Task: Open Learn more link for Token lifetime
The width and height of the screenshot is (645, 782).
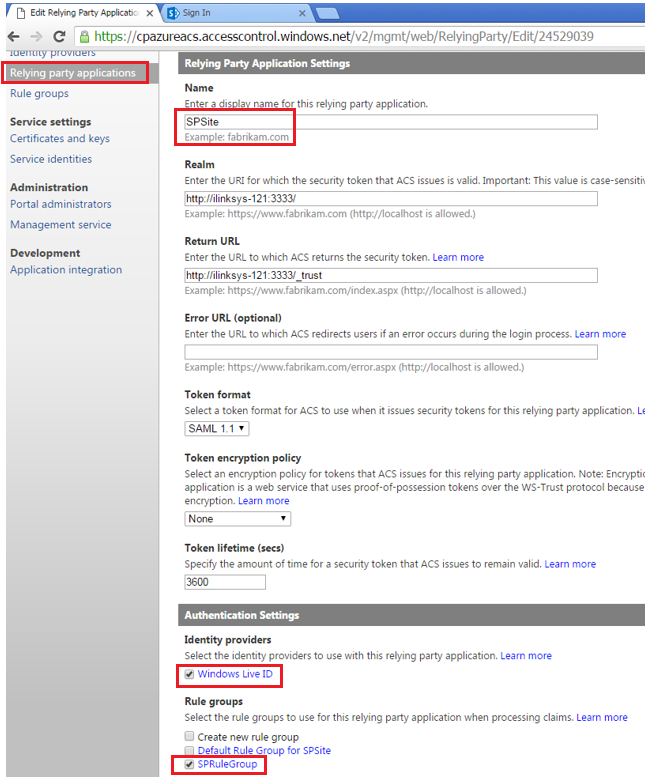Action: tap(570, 564)
